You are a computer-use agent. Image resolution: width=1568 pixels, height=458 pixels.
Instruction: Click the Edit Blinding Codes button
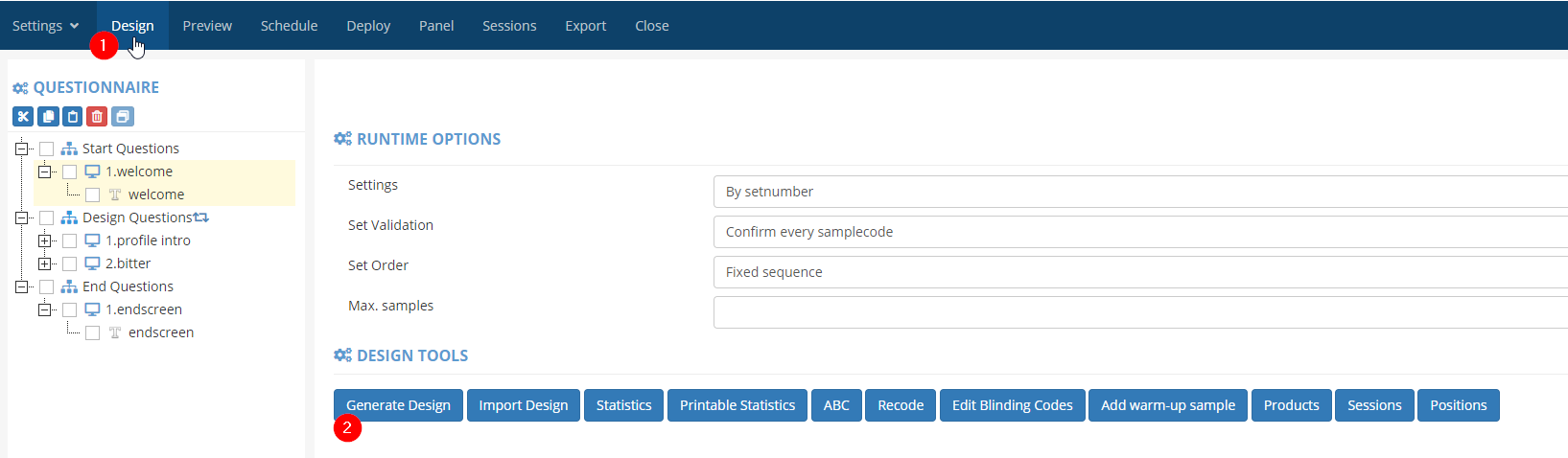[x=1012, y=405]
